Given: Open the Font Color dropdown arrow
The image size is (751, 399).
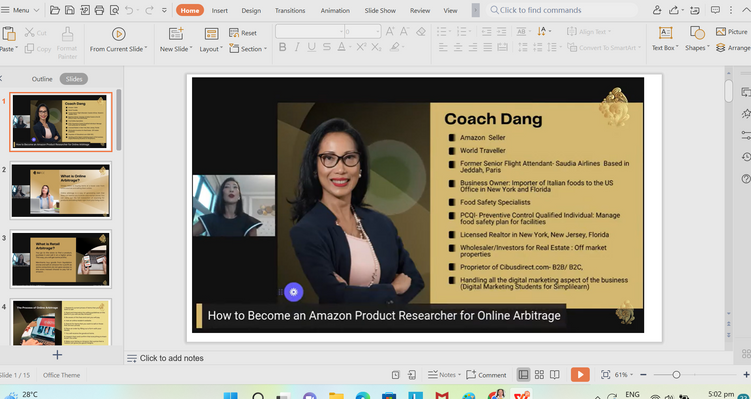Looking at the screenshot, I should click(x=349, y=47).
